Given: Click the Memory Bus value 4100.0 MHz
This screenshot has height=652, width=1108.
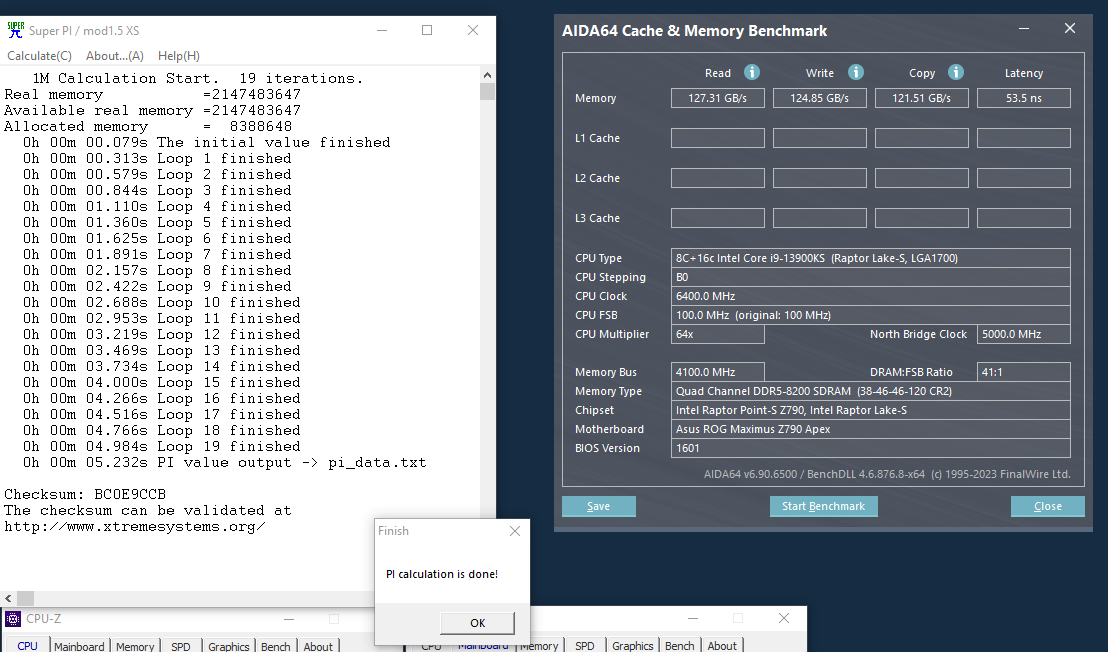Looking at the screenshot, I should 717,372.
